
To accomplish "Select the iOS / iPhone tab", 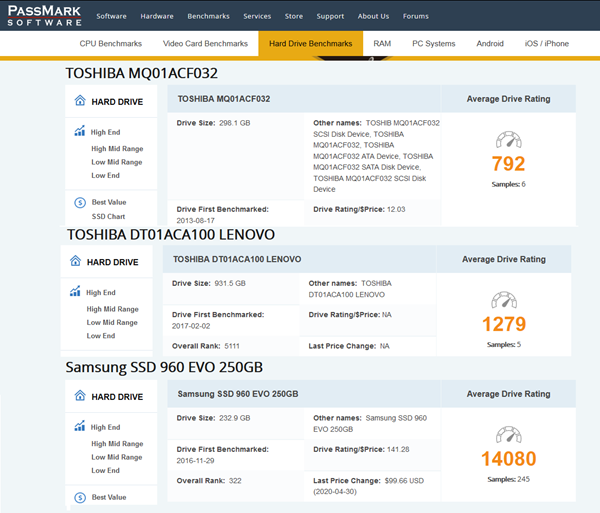I will coord(546,44).
